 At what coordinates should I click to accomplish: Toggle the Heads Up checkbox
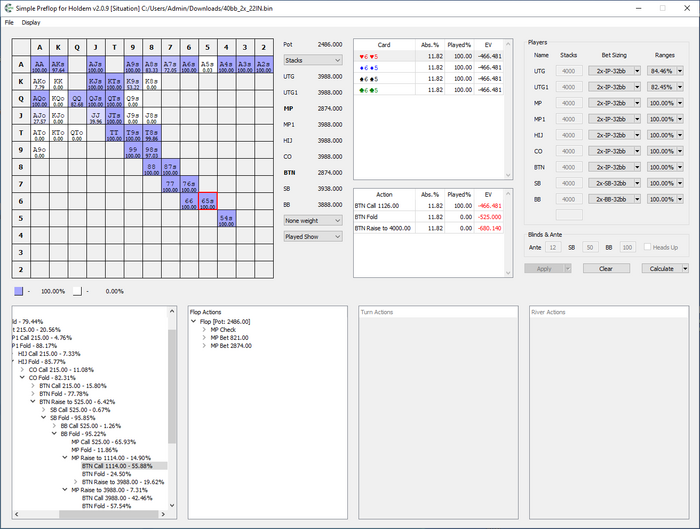(647, 247)
